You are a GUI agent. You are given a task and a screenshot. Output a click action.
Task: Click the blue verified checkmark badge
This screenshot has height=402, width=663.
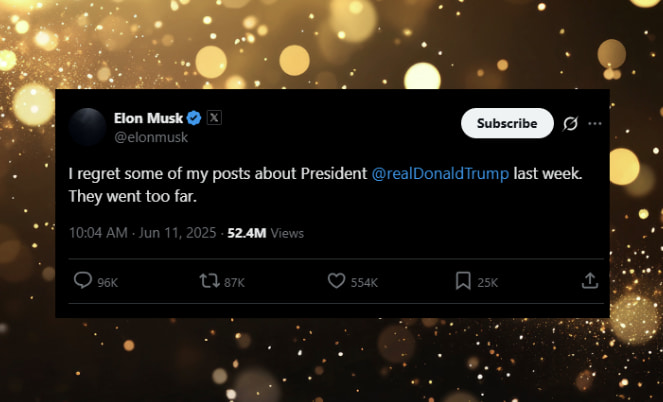point(194,118)
